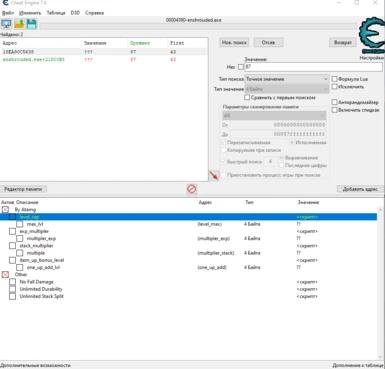Open the value type dropdown

(287, 89)
